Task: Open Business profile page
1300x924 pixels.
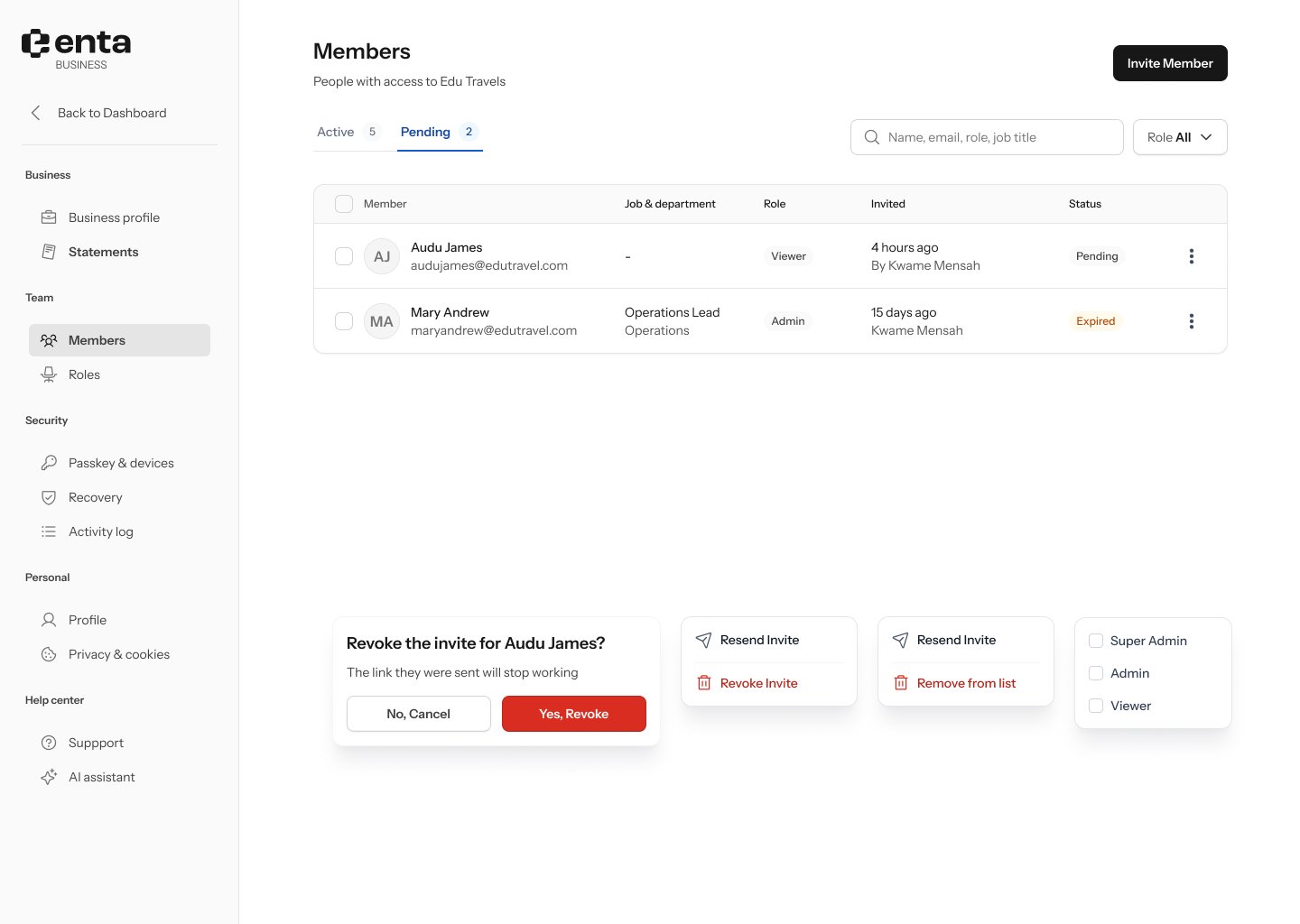Action: pos(119,217)
